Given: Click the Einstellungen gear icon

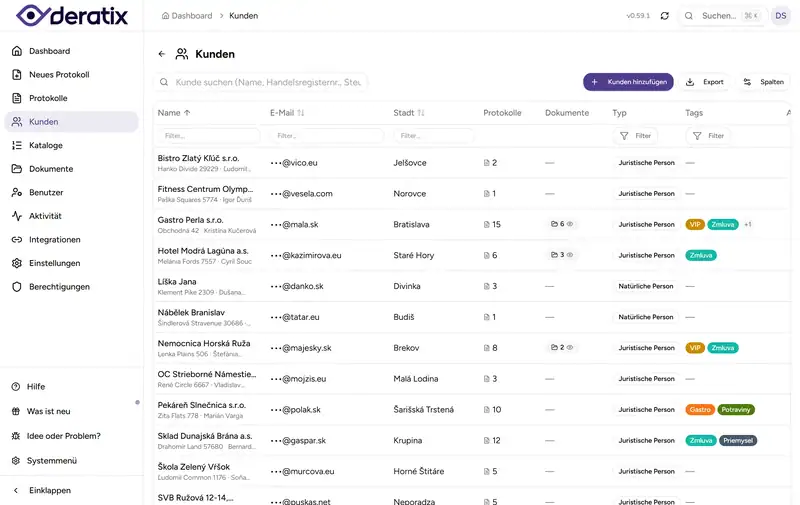Looking at the screenshot, I should tap(17, 263).
